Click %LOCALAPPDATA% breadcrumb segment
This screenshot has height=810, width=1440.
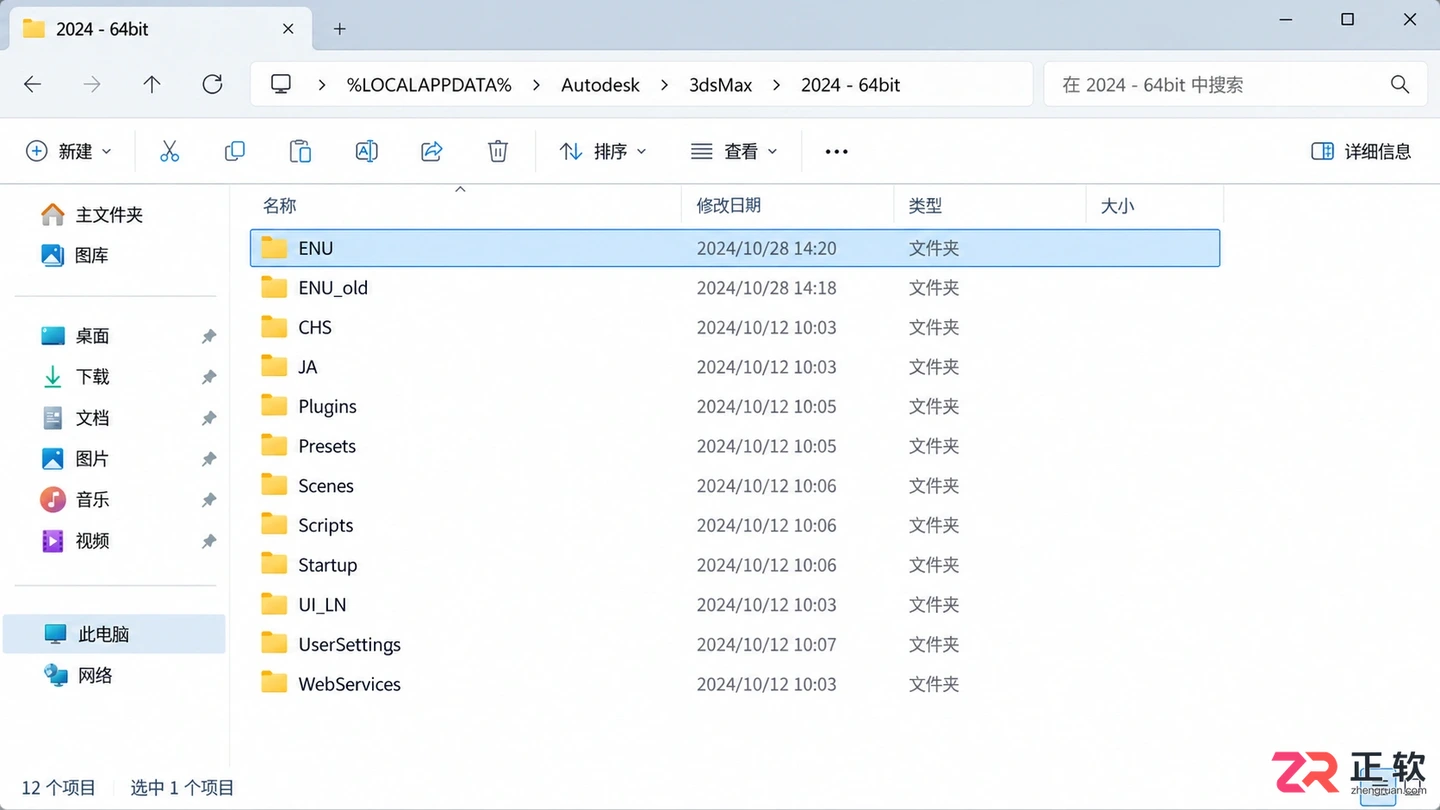coord(429,85)
